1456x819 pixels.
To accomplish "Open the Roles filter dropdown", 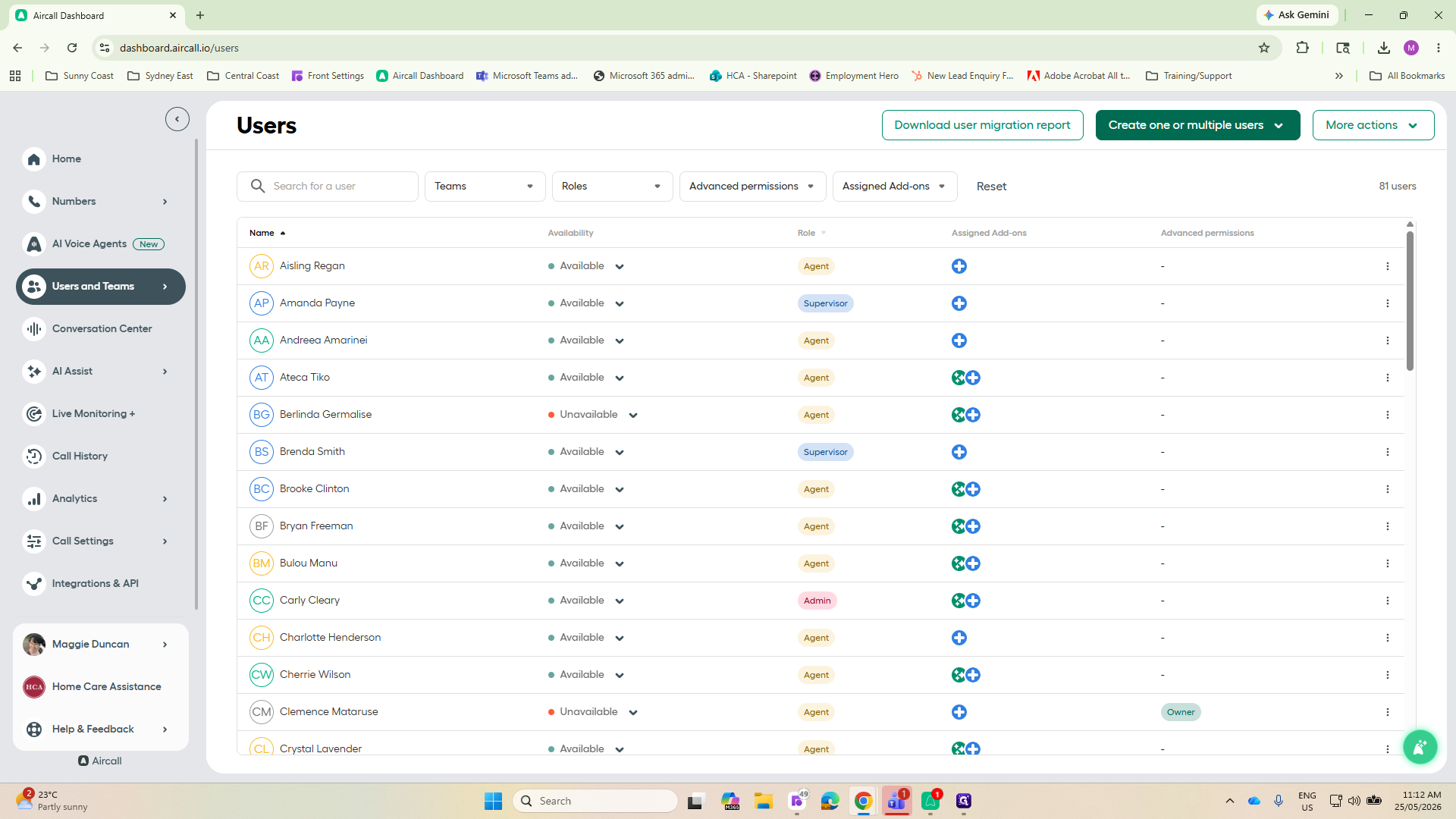I will pos(613,187).
